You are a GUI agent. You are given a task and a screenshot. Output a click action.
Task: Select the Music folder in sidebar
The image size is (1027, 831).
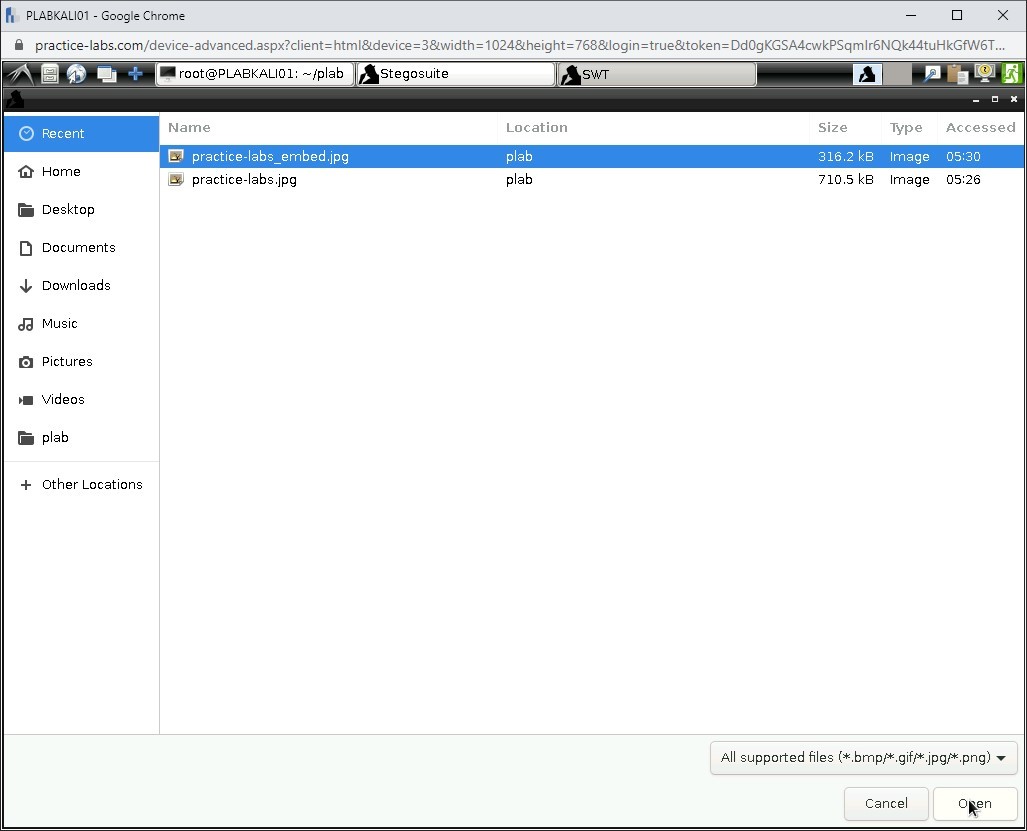click(x=59, y=324)
